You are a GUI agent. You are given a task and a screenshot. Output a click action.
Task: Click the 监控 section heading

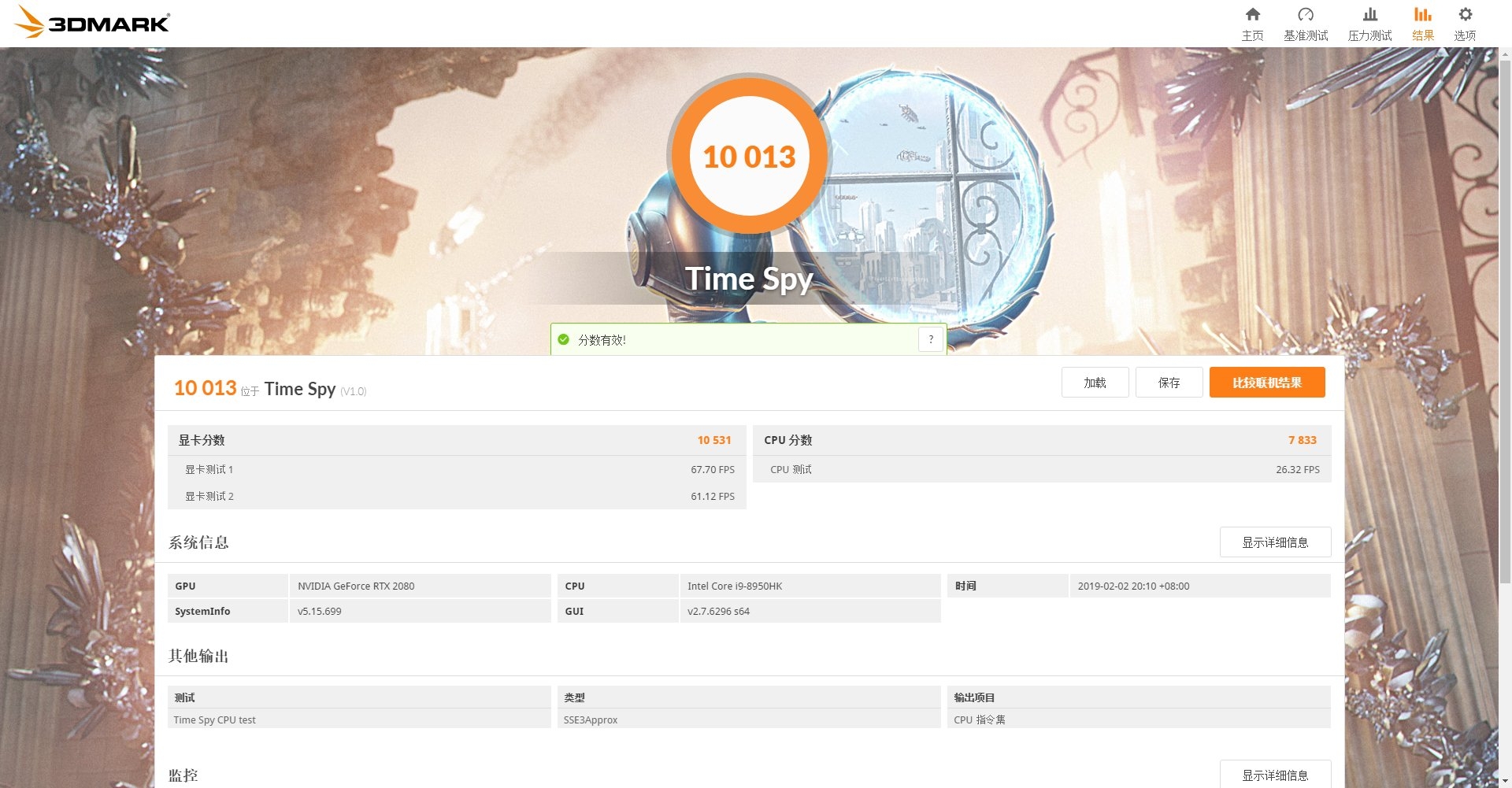(183, 775)
